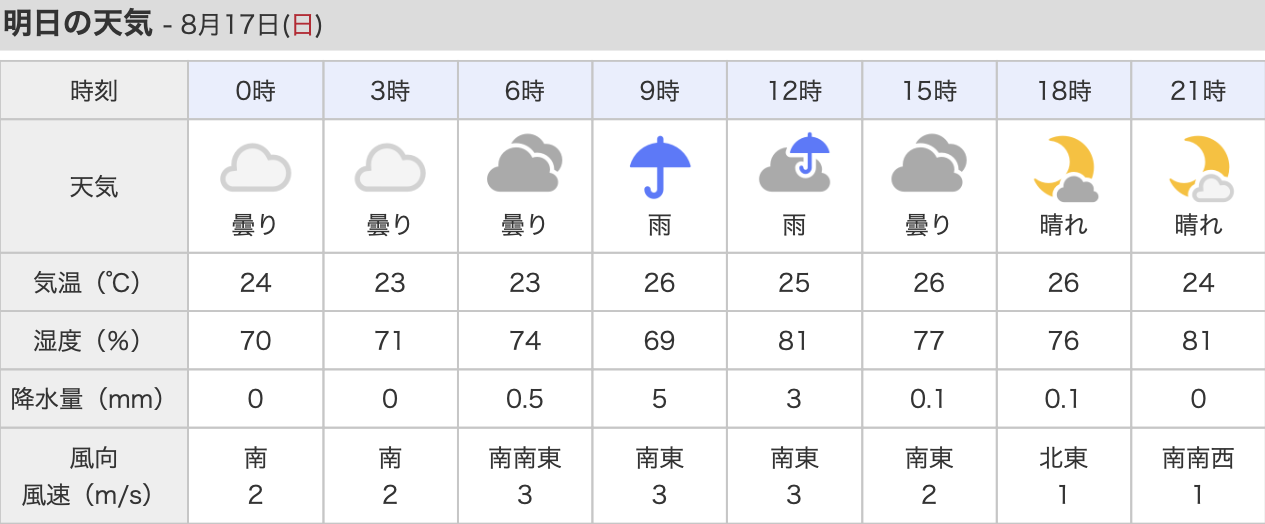The image size is (1265, 524).
Task: Select the 21時 column header
Action: click(x=1198, y=91)
